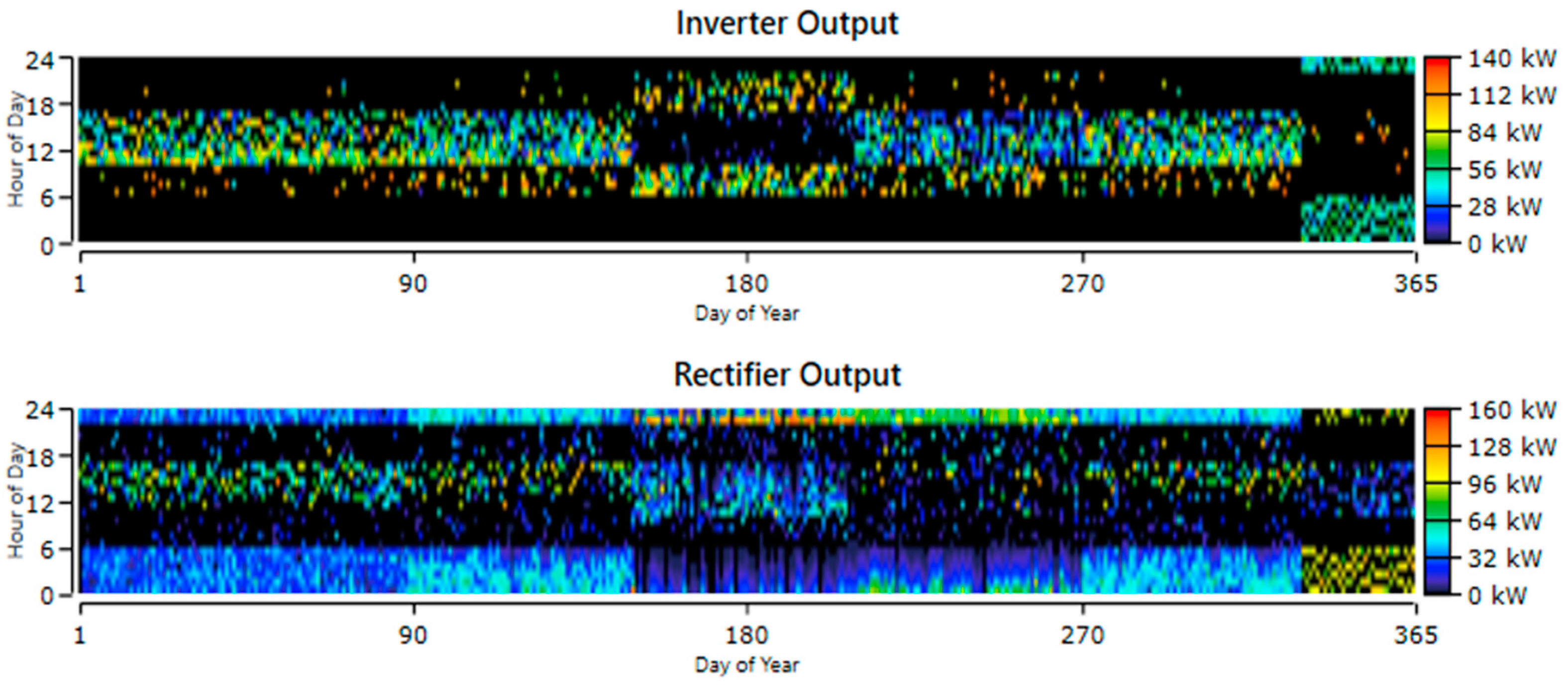This screenshot has width=1568, height=689.
Task: Click the 84 kW legend label
Action: coord(1505,133)
